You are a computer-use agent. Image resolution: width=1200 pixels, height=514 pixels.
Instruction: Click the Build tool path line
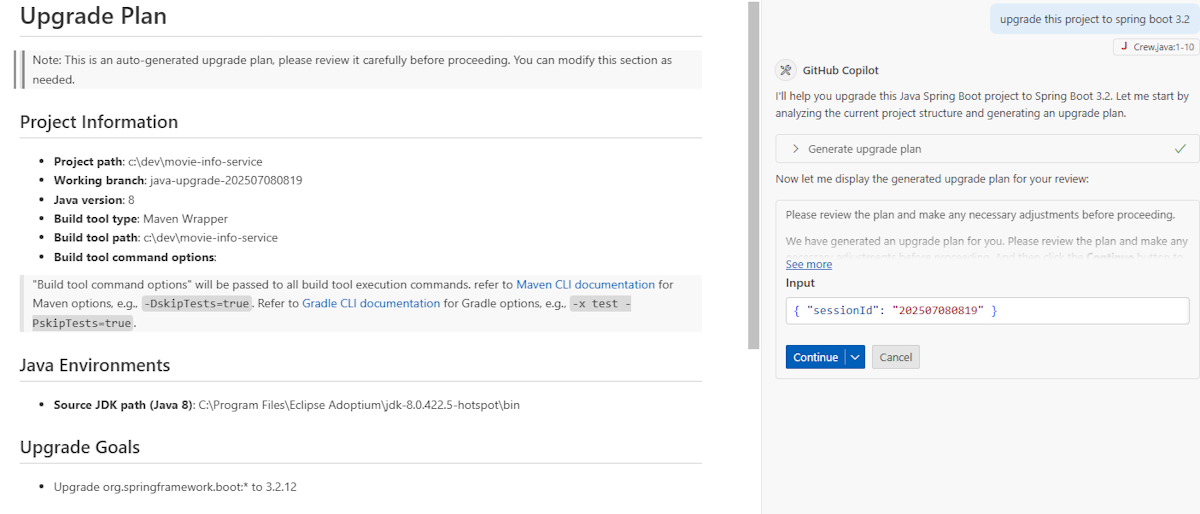166,238
